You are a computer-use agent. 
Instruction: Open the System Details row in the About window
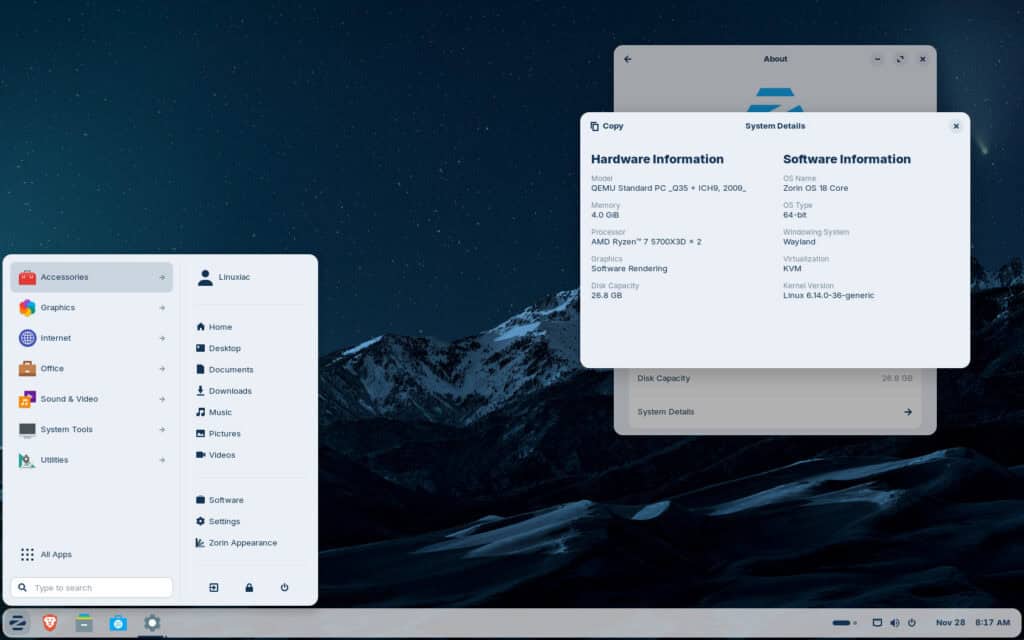click(775, 411)
